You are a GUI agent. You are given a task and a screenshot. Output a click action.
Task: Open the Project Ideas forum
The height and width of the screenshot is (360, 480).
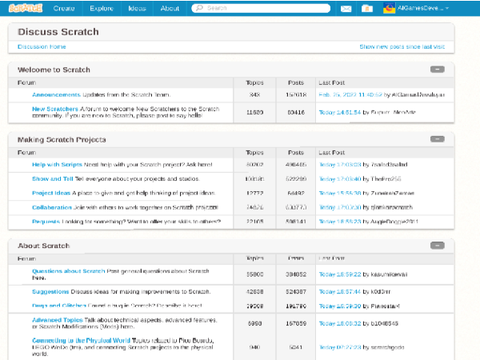click(x=51, y=193)
